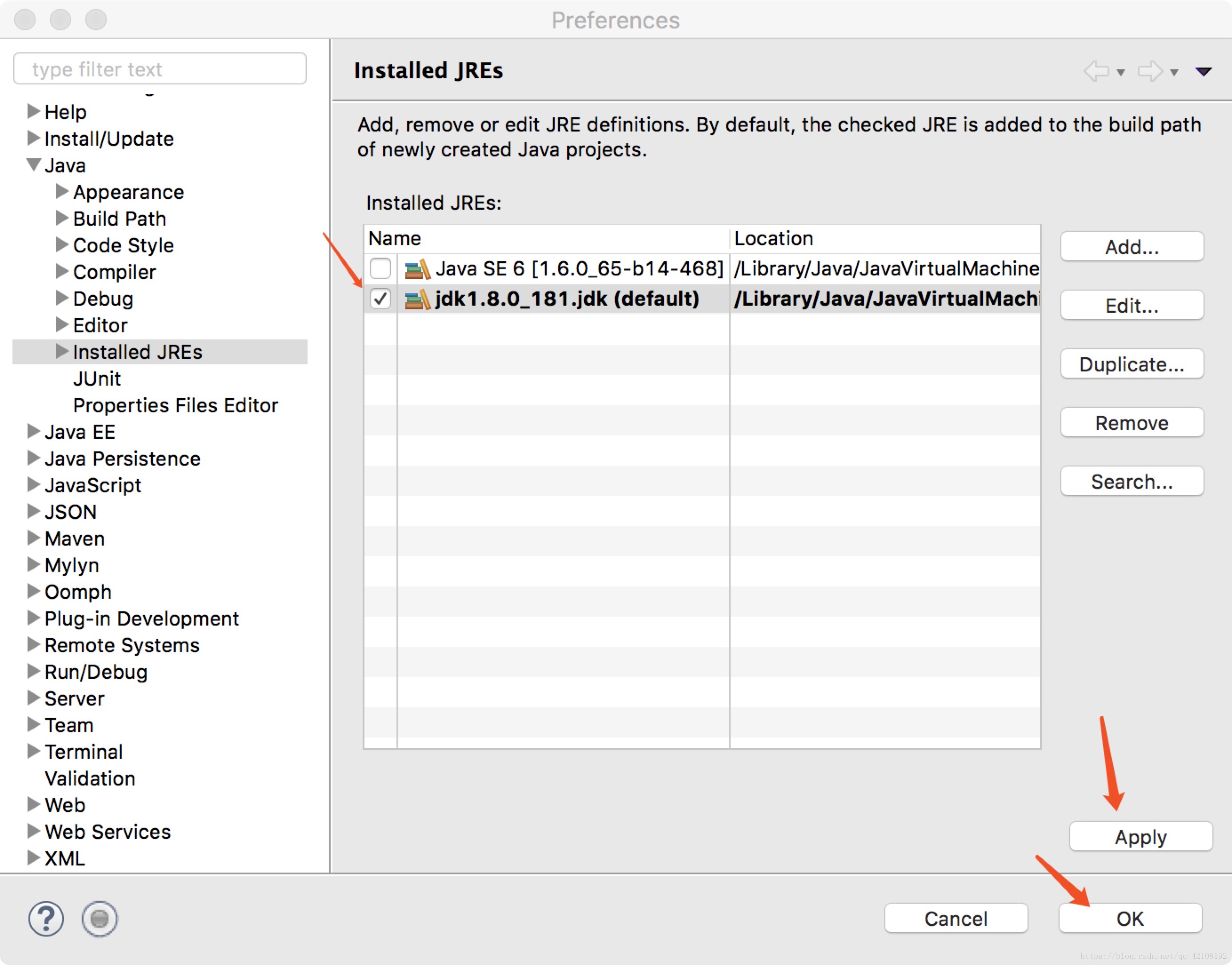1232x965 pixels.
Task: Click the help question mark icon
Action: [46, 918]
